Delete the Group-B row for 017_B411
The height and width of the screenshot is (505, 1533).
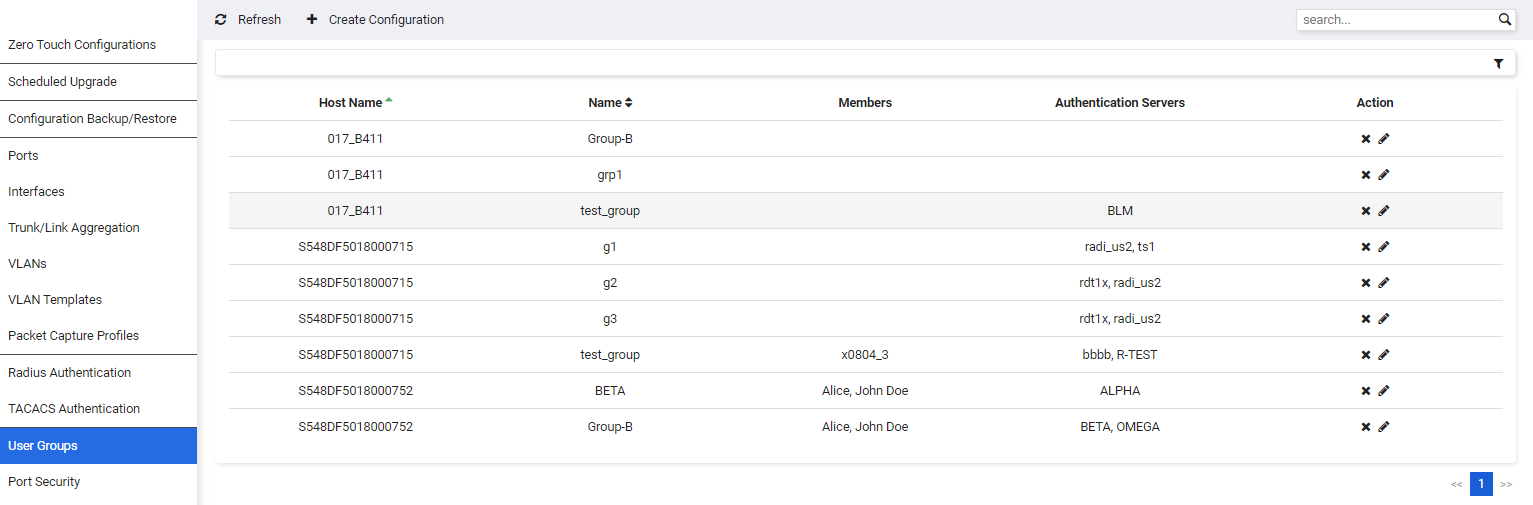1365,139
